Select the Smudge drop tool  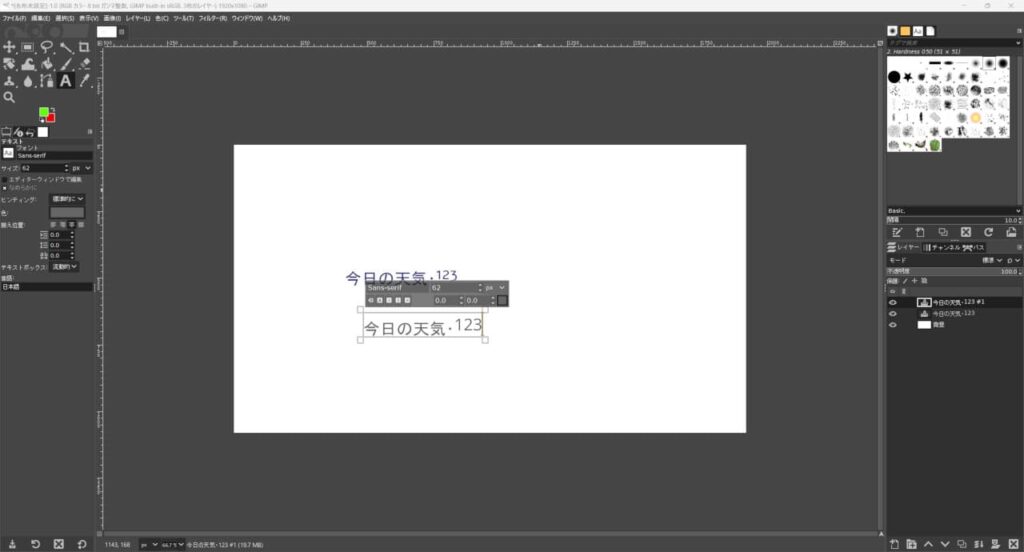click(x=27, y=81)
